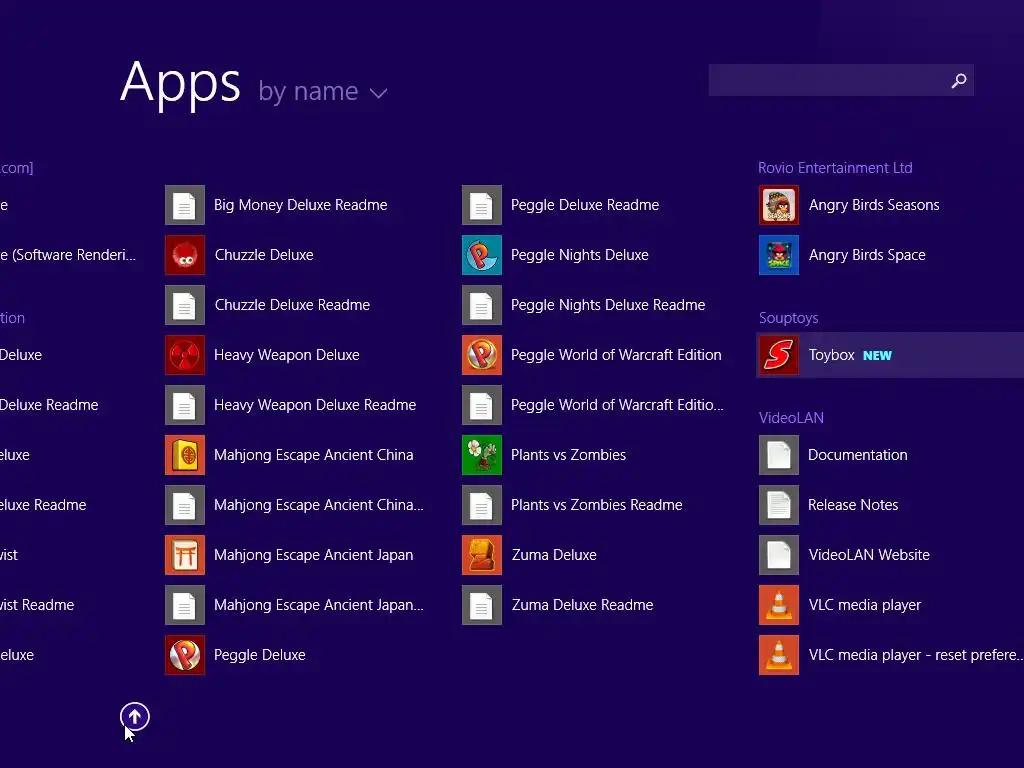Click the 'Heavy Weapon Deluxe' label text
The width and height of the screenshot is (1024, 768).
287,355
